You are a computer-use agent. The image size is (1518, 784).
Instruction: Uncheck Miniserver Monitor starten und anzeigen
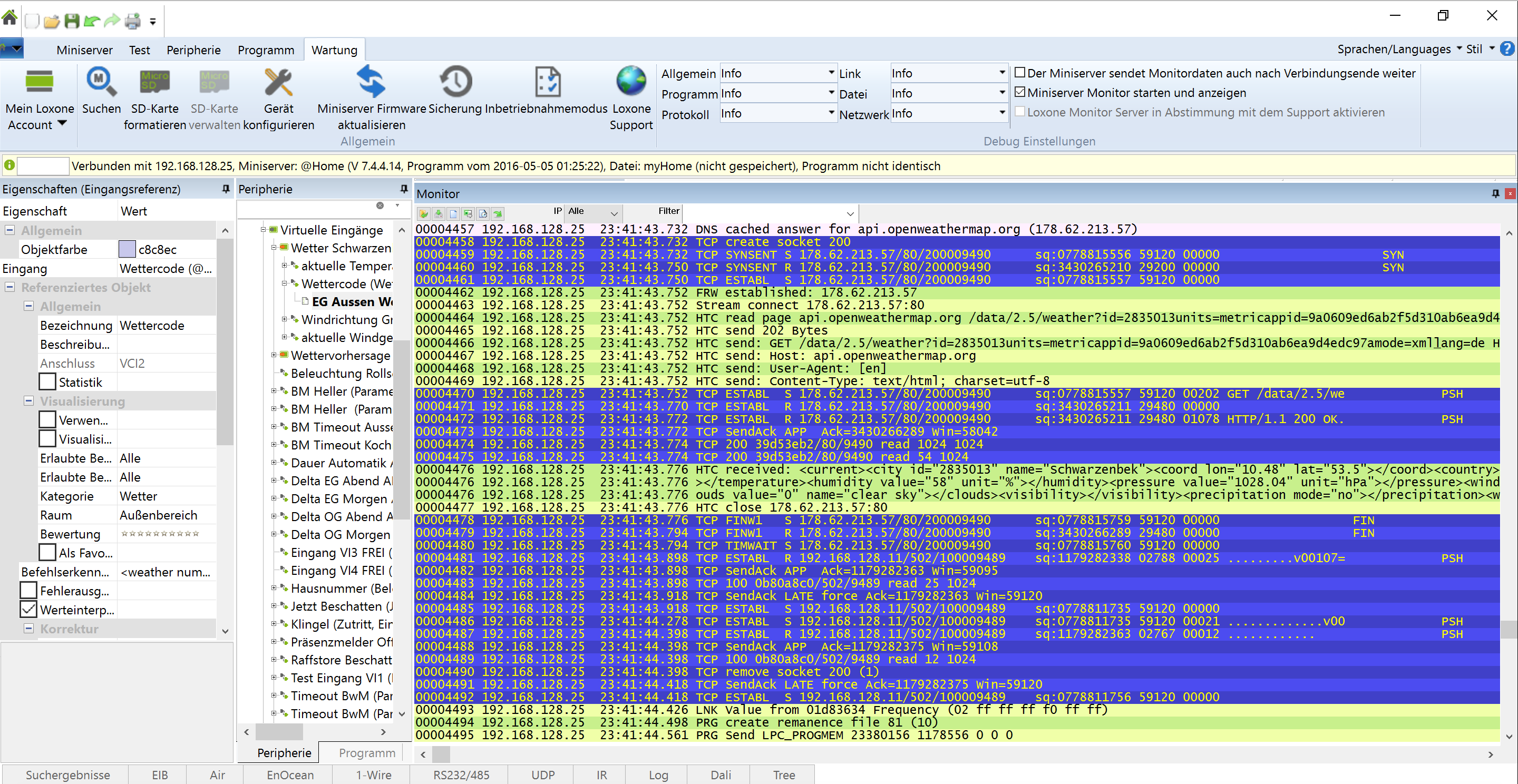coord(1020,93)
